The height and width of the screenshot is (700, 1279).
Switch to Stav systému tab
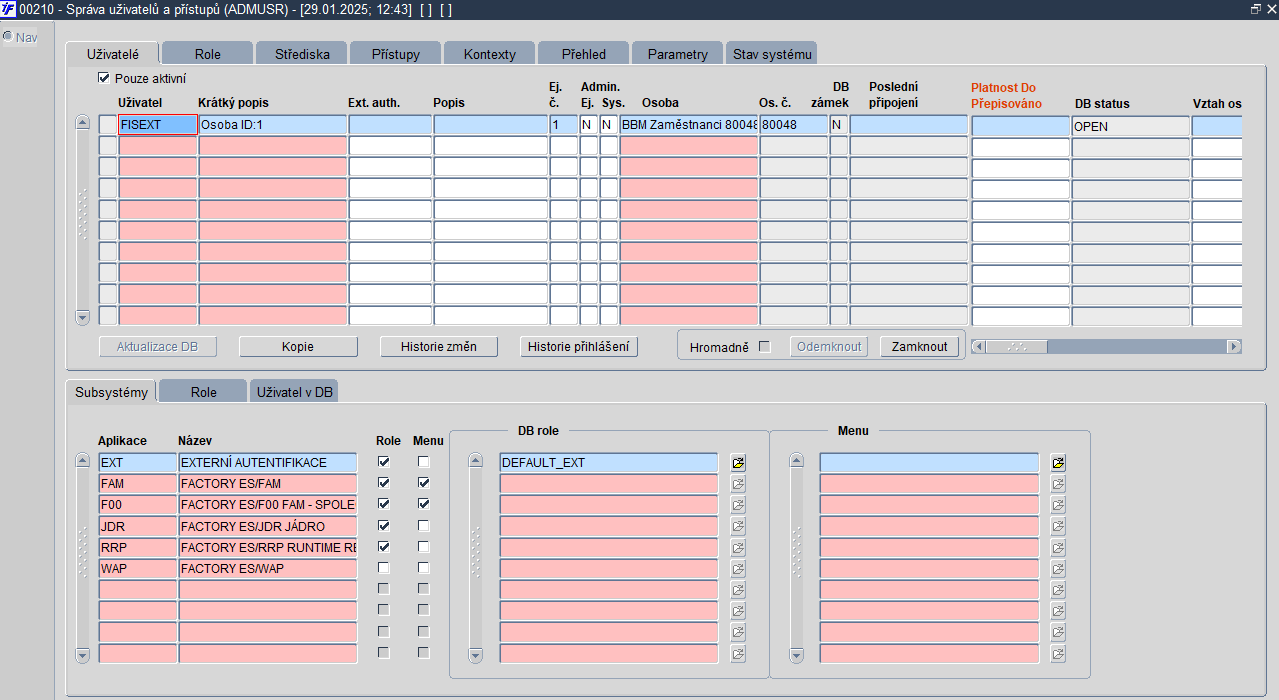pyautogui.click(x=772, y=54)
